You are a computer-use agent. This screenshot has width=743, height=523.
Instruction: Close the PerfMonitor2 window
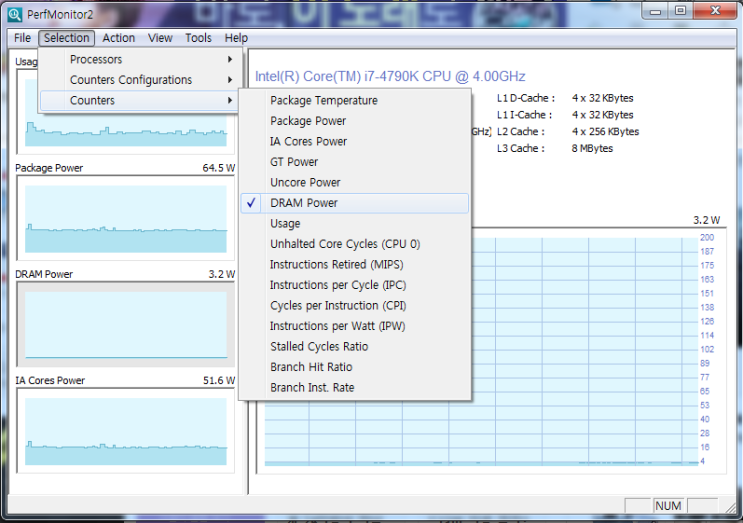click(x=716, y=11)
